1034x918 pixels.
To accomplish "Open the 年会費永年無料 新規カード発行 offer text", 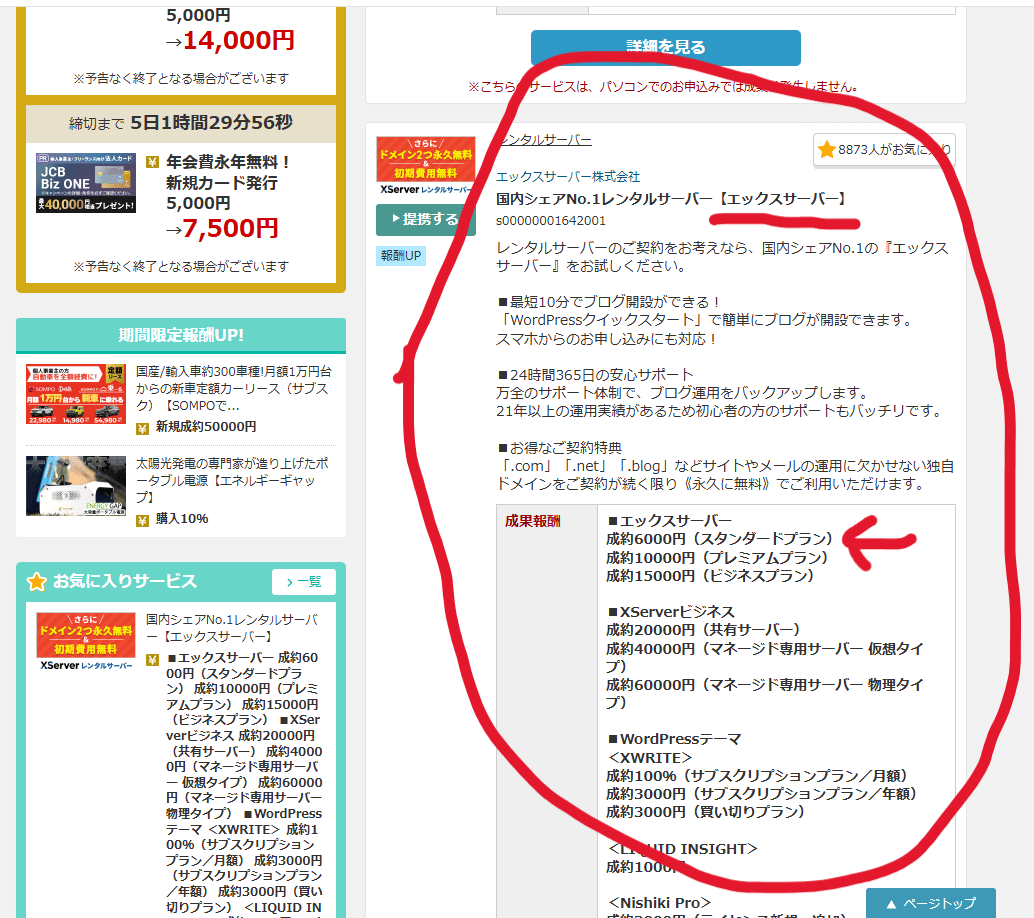I will [228, 183].
